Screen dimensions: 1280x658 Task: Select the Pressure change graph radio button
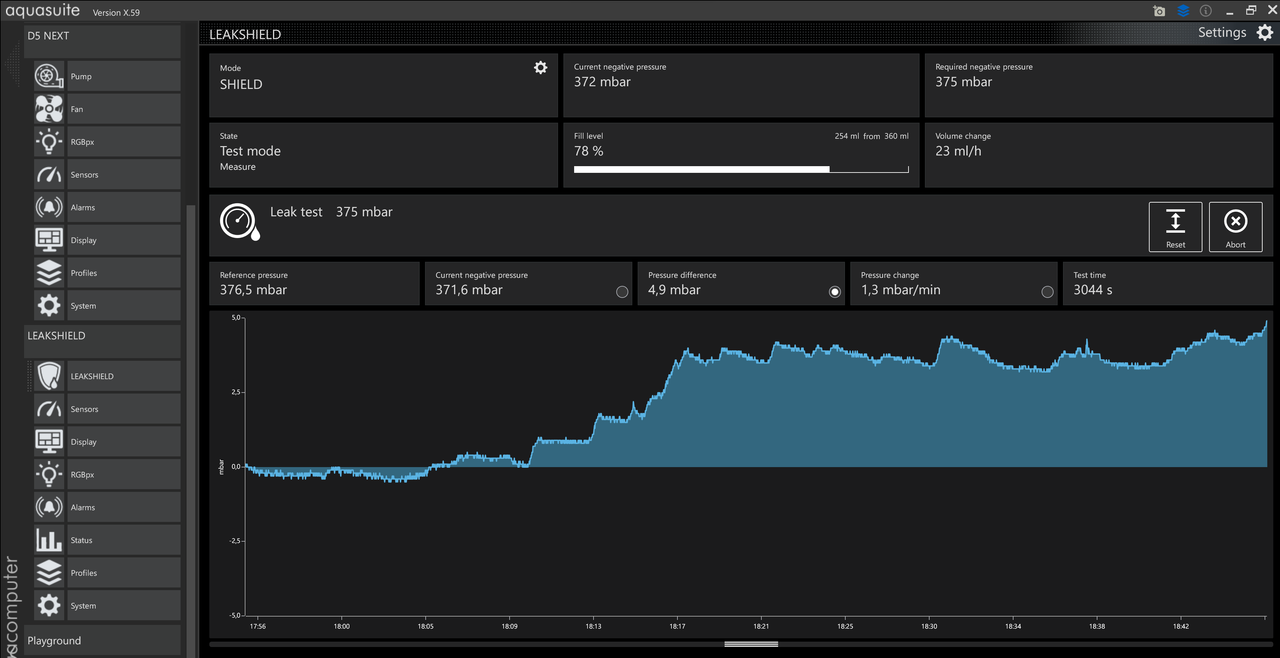click(1048, 292)
